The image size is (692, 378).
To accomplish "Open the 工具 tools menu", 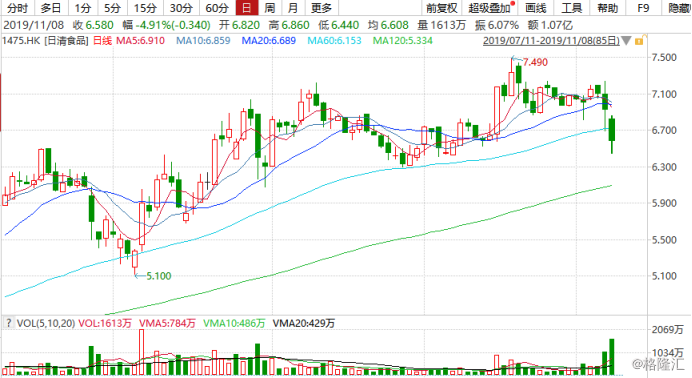I will 572,8.
